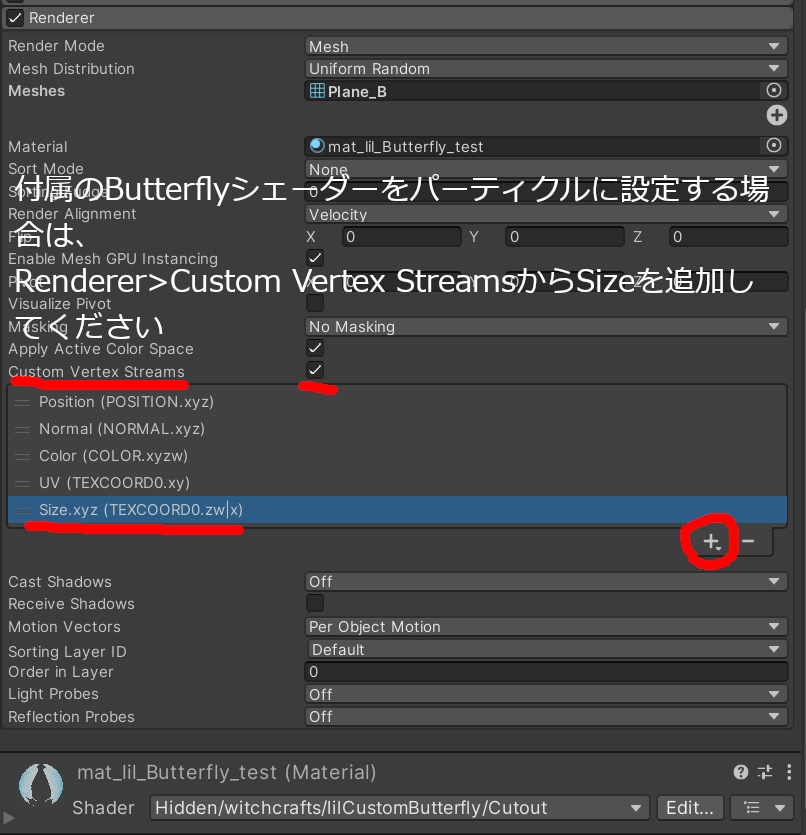The height and width of the screenshot is (835, 806).
Task: Open the object picker for Plane_B mesh
Action: (774, 90)
